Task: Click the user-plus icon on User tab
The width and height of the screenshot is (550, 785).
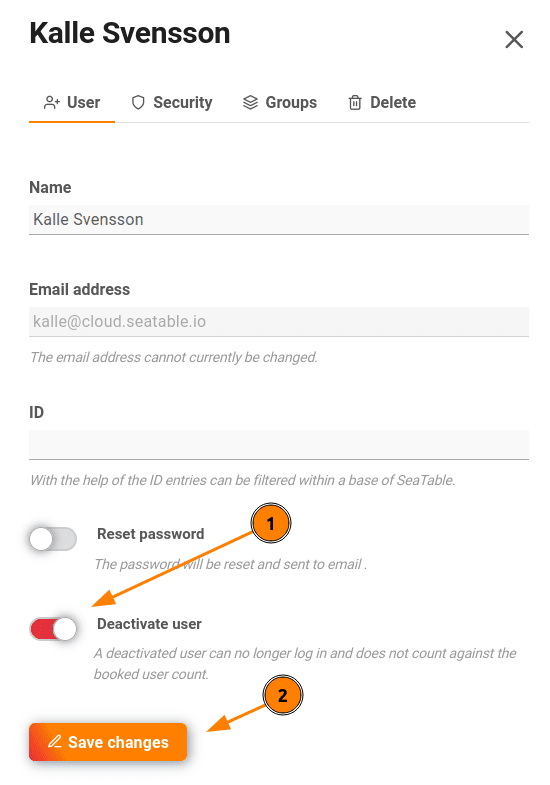Action: coord(52,103)
